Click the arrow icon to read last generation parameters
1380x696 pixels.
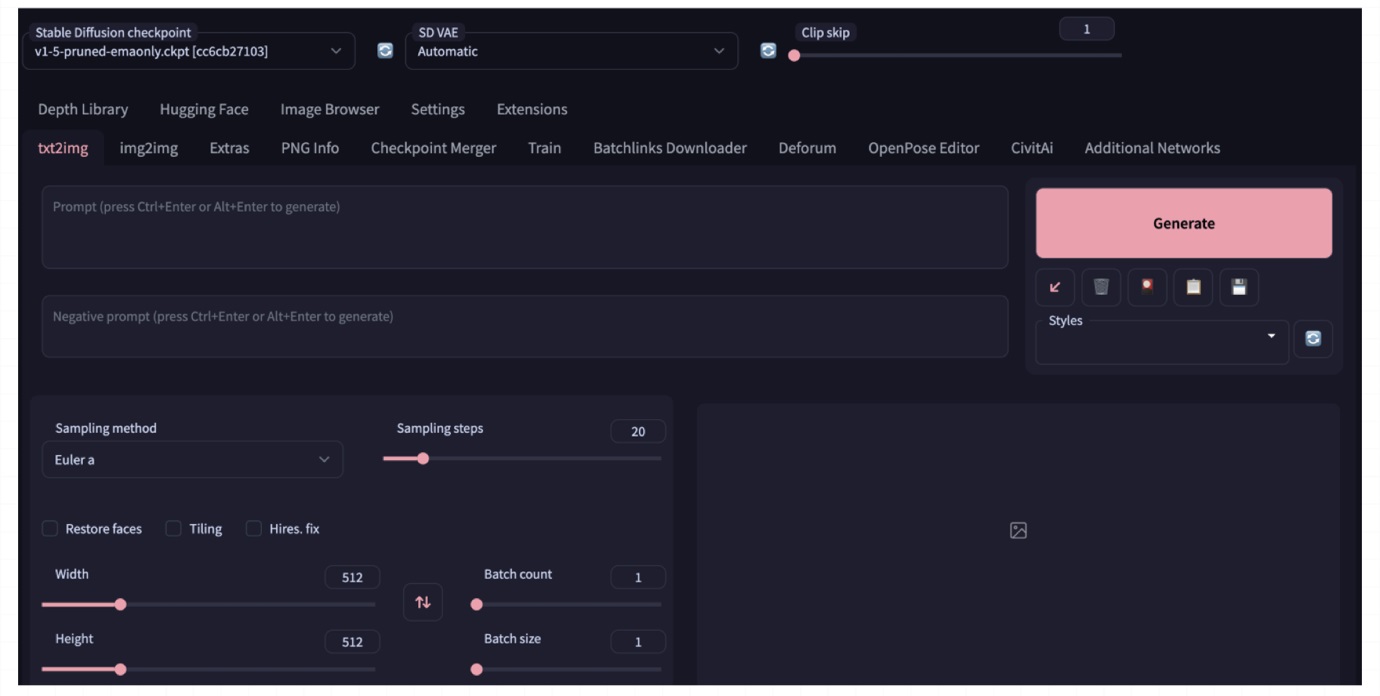[x=1055, y=287]
